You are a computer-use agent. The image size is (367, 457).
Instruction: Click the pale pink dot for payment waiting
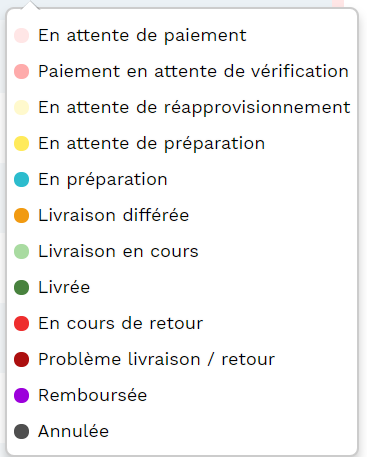pyautogui.click(x=21, y=35)
